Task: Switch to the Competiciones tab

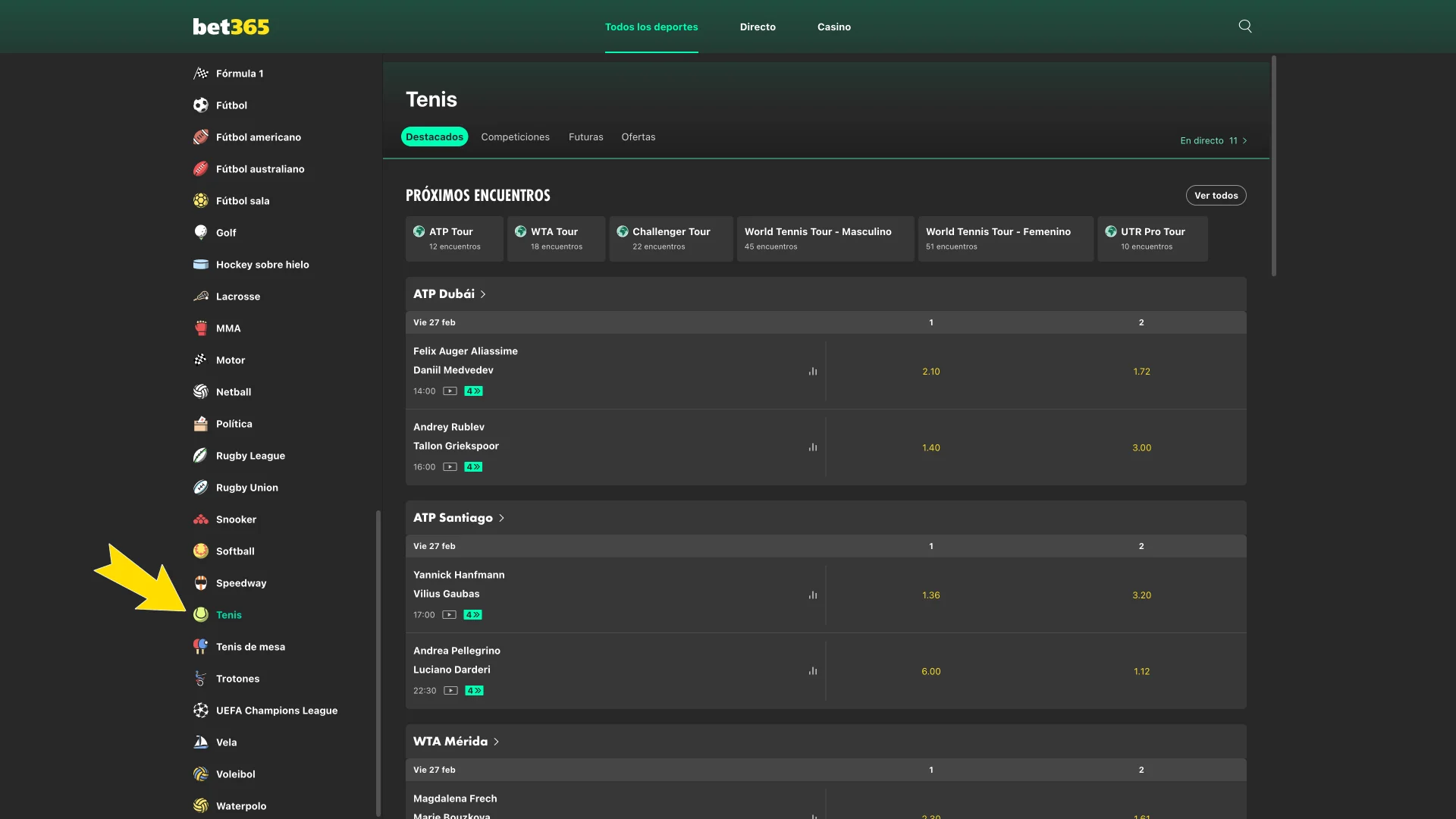Action: point(515,136)
